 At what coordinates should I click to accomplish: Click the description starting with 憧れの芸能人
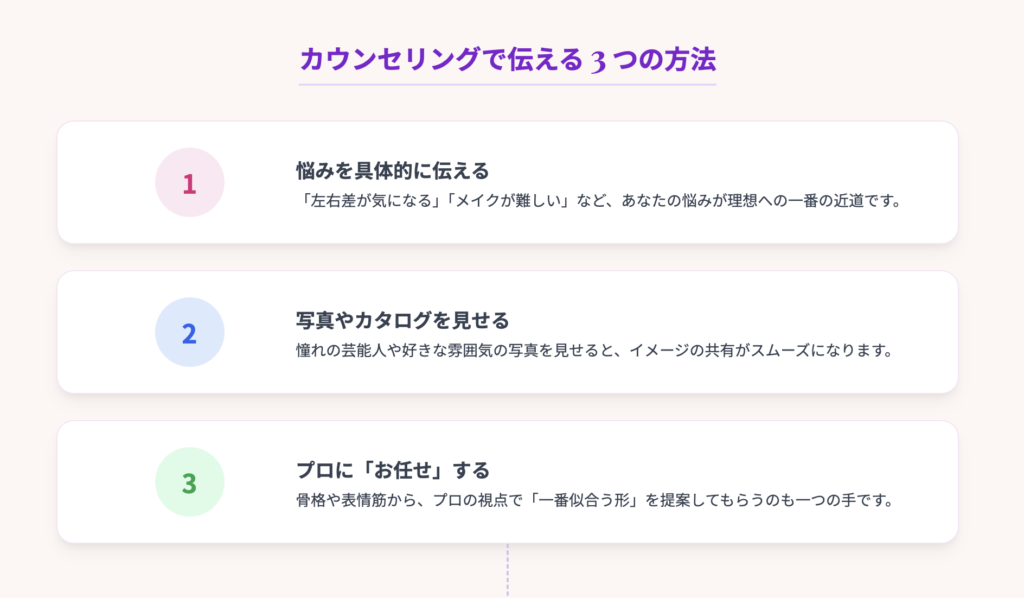point(595,351)
